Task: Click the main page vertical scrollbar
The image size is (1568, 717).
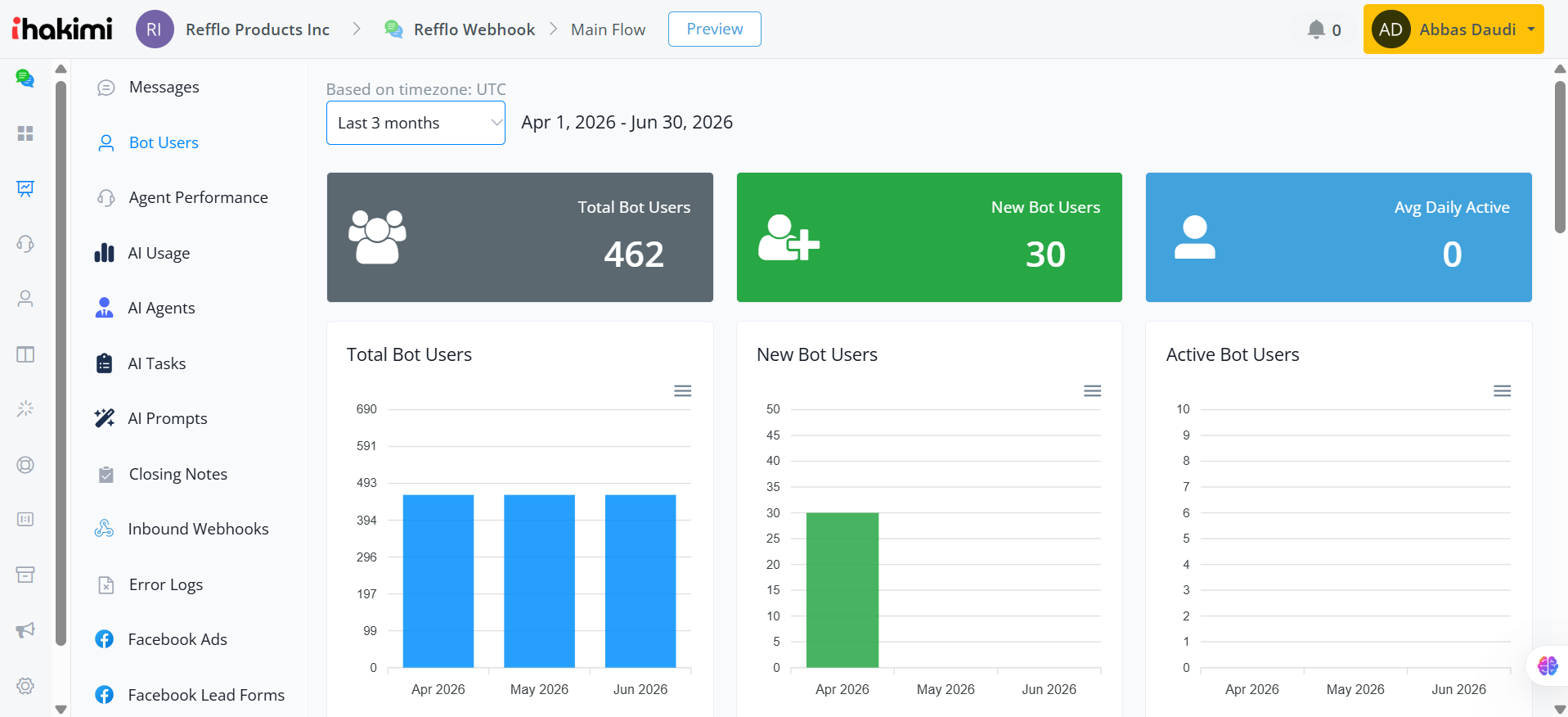Action: coord(1560,157)
